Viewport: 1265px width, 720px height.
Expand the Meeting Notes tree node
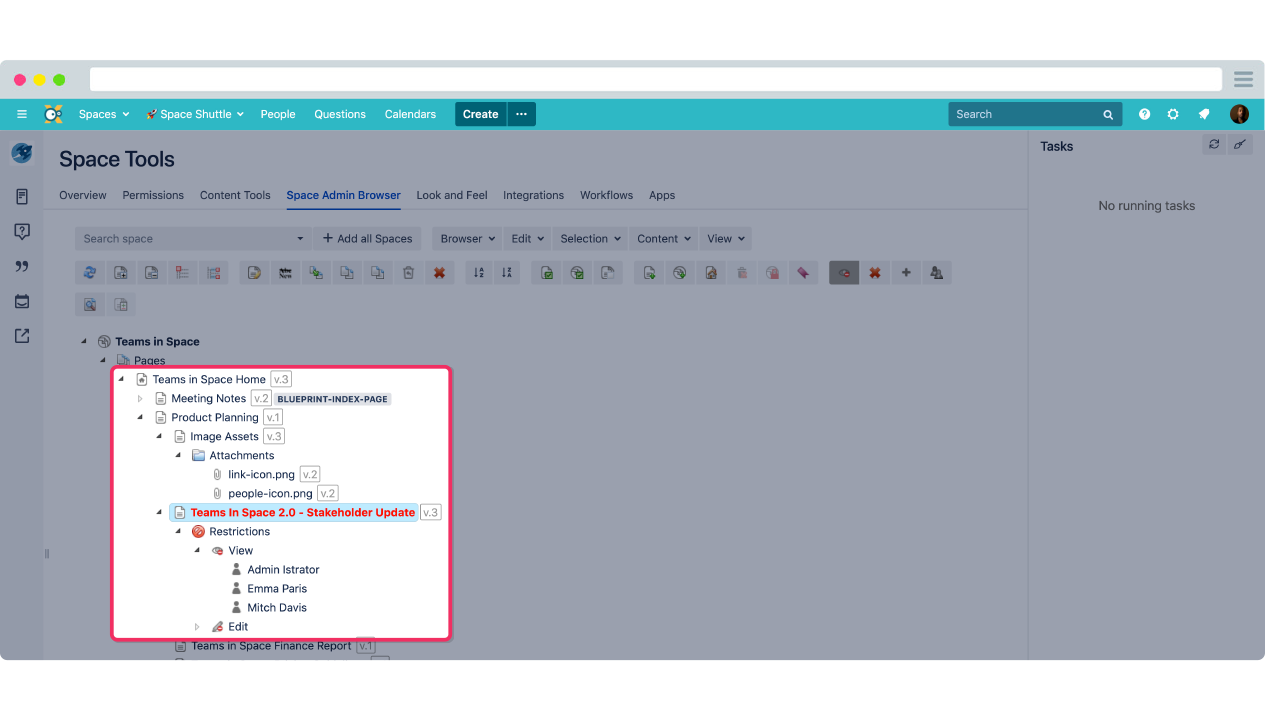tap(140, 398)
